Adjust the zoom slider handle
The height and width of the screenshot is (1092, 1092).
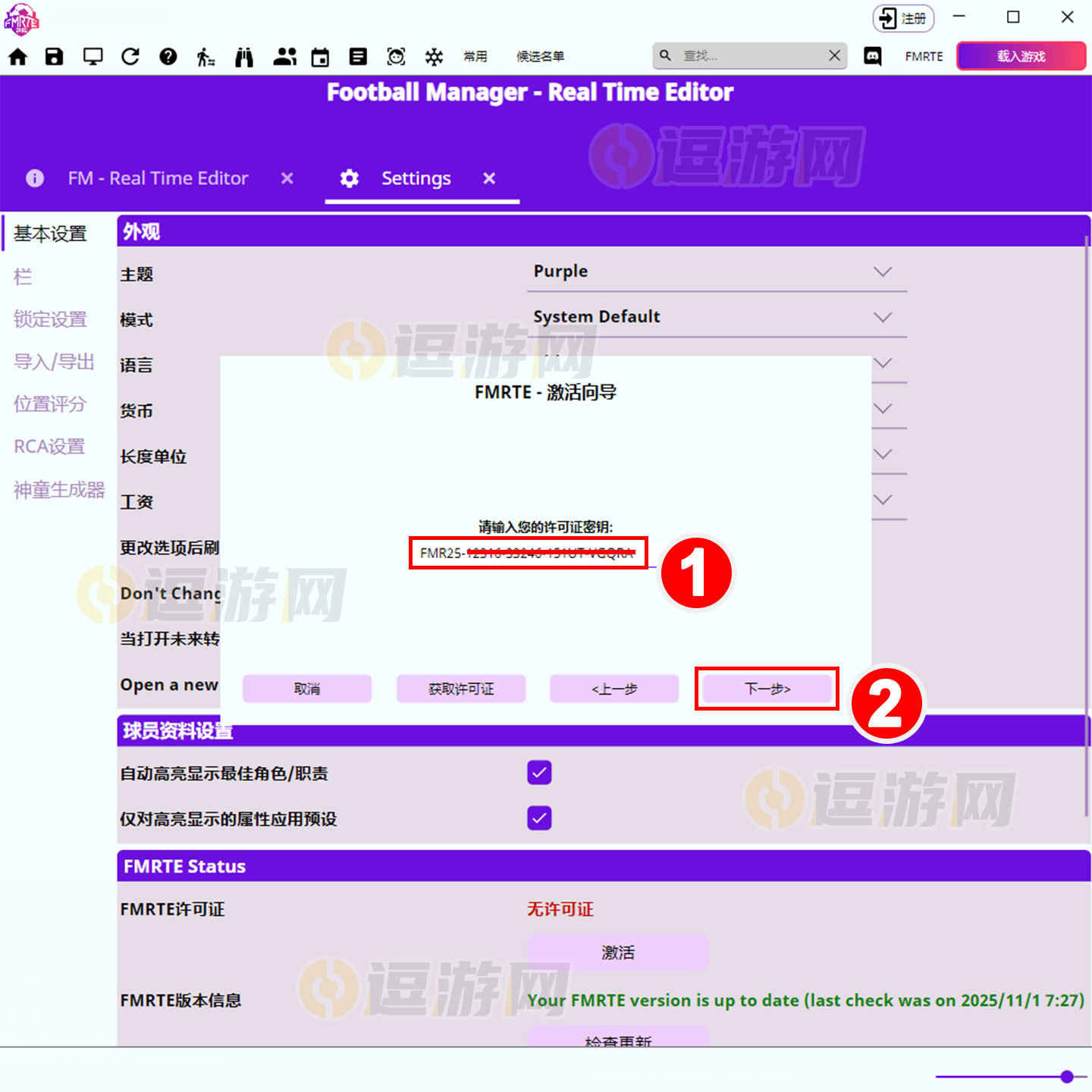click(1067, 1076)
